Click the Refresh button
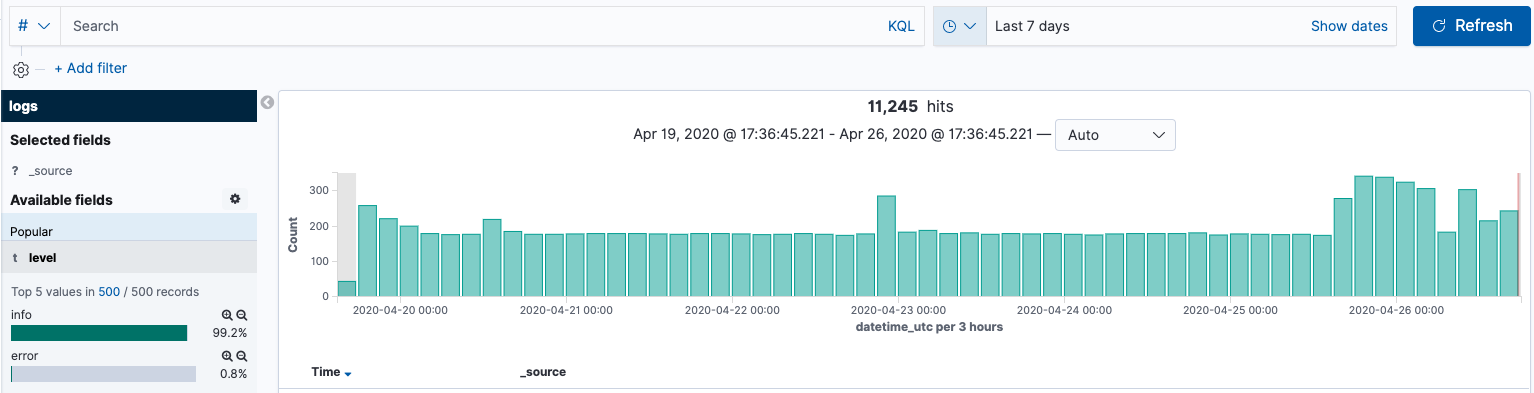 pyautogui.click(x=1472, y=26)
